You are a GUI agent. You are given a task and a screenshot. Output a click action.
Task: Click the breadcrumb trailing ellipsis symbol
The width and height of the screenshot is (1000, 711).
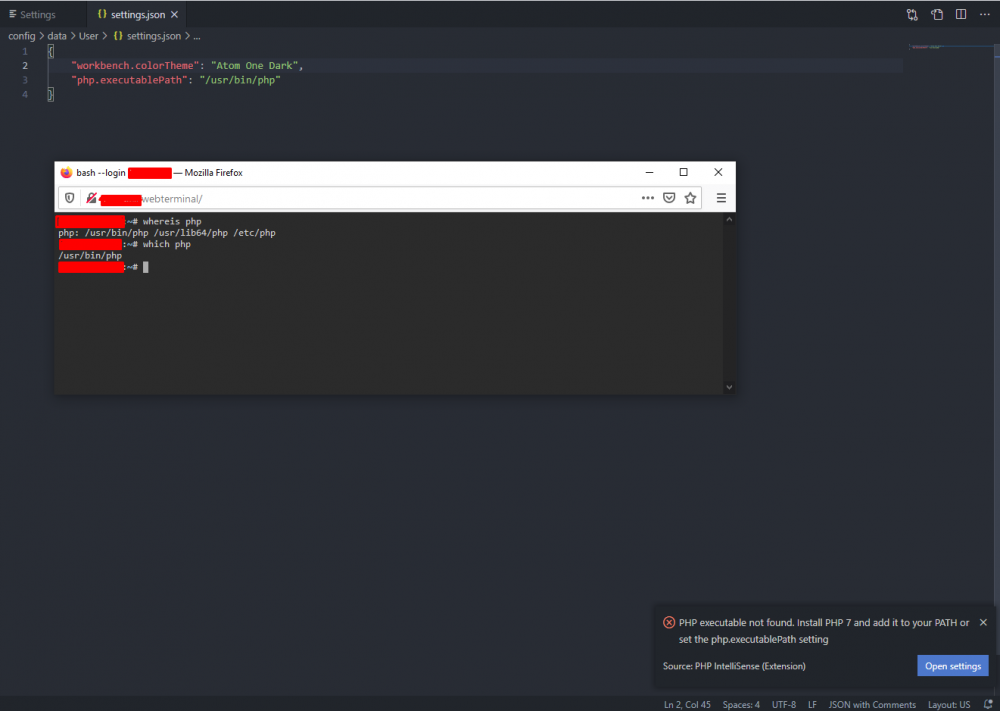click(197, 36)
